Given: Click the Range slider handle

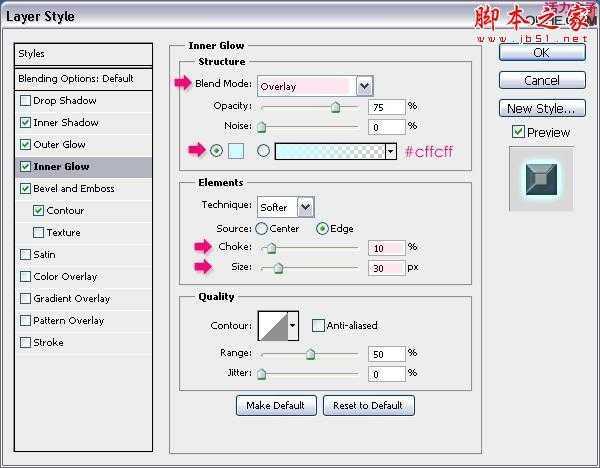Looking at the screenshot, I should (x=310, y=354).
